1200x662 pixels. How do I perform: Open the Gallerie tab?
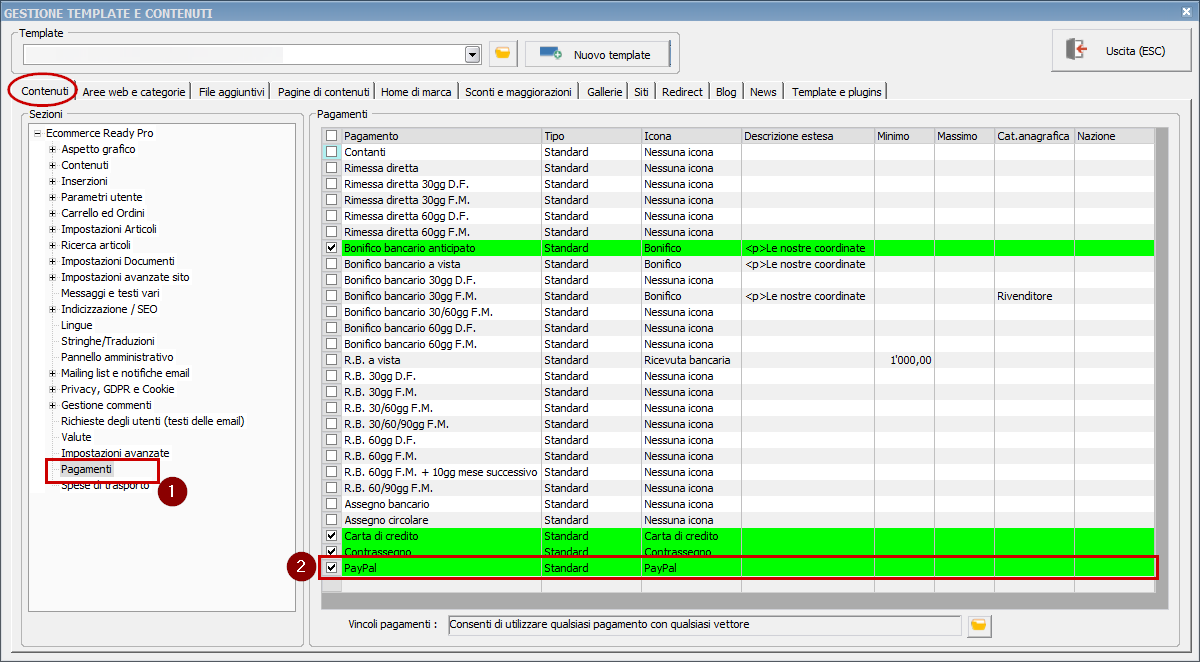[605, 92]
